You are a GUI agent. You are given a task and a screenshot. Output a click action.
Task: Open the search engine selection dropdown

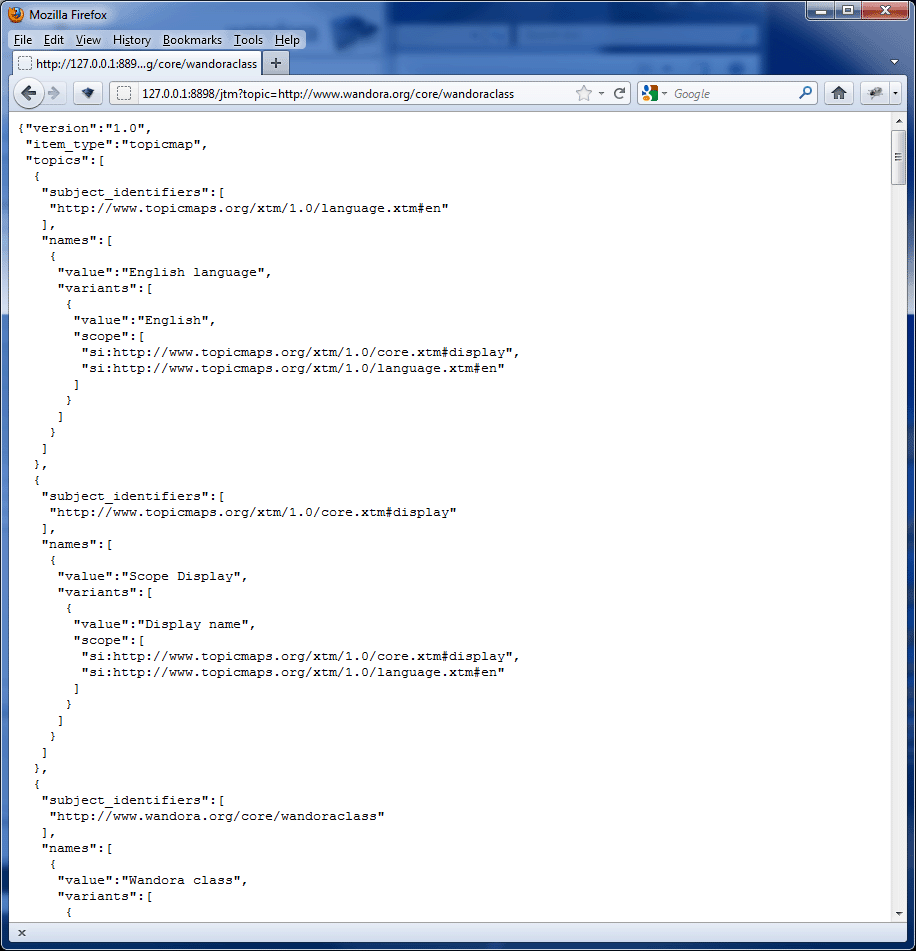[x=663, y=93]
